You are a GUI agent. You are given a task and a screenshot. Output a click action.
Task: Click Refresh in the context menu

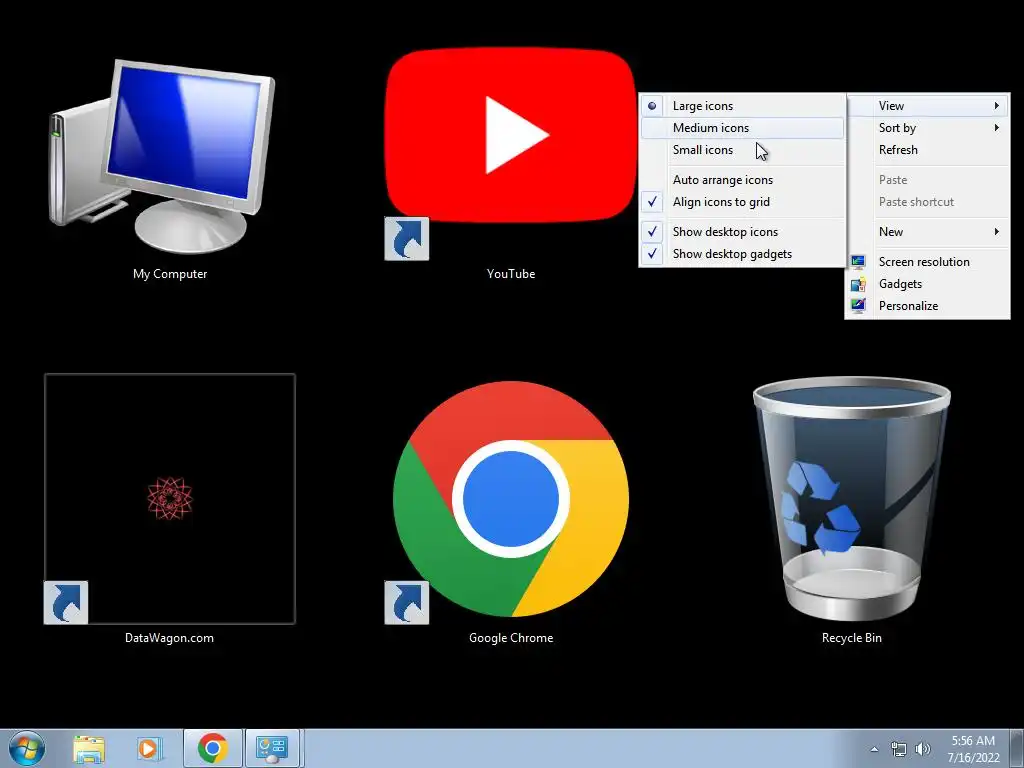click(927, 150)
